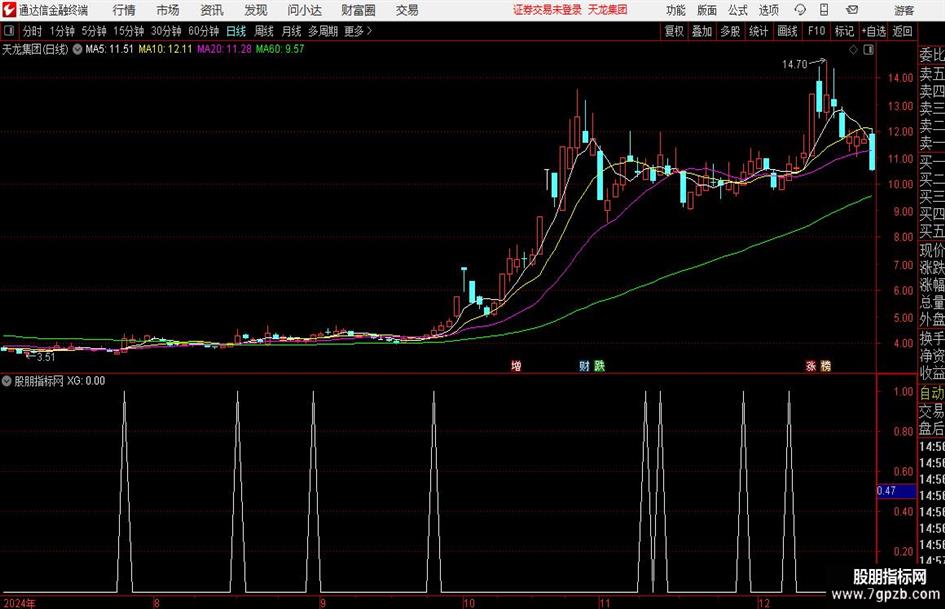945x609 pixels.
Task: Click the 增 event marker on the chart
Action: click(516, 365)
